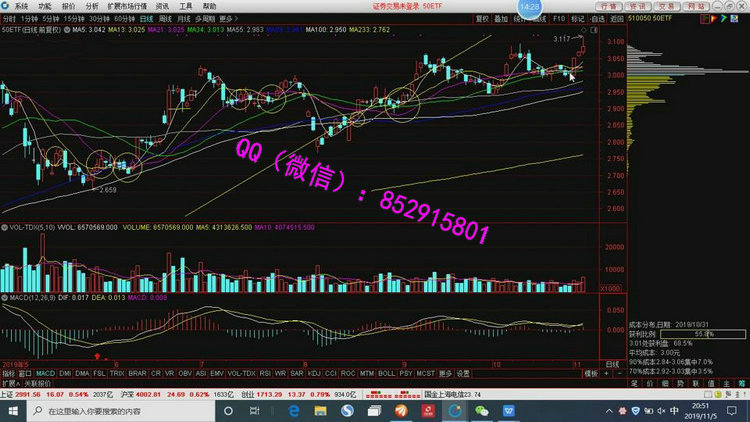The height and width of the screenshot is (422, 750).
Task: Click the 复权 button
Action: click(x=483, y=19)
